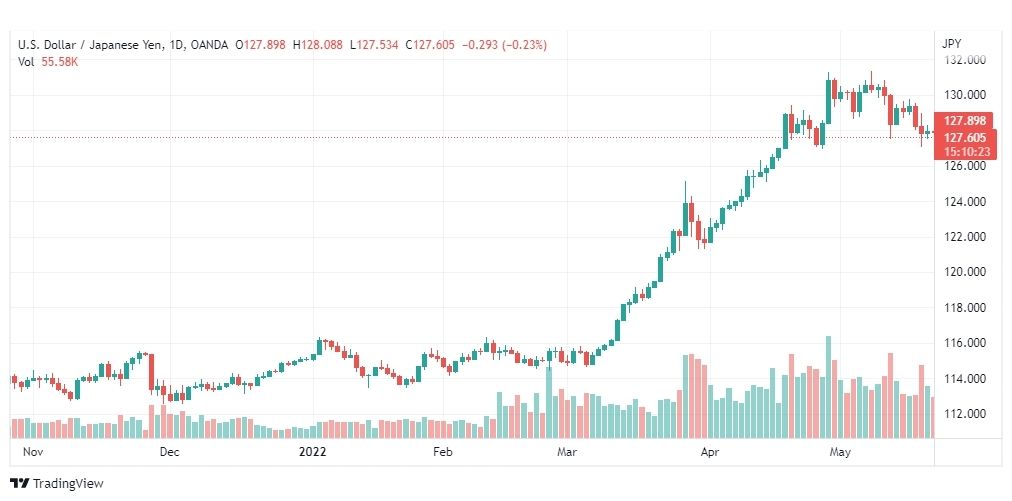Click the JPY currency label on axis
This screenshot has height=501, width=1012.
click(951, 44)
